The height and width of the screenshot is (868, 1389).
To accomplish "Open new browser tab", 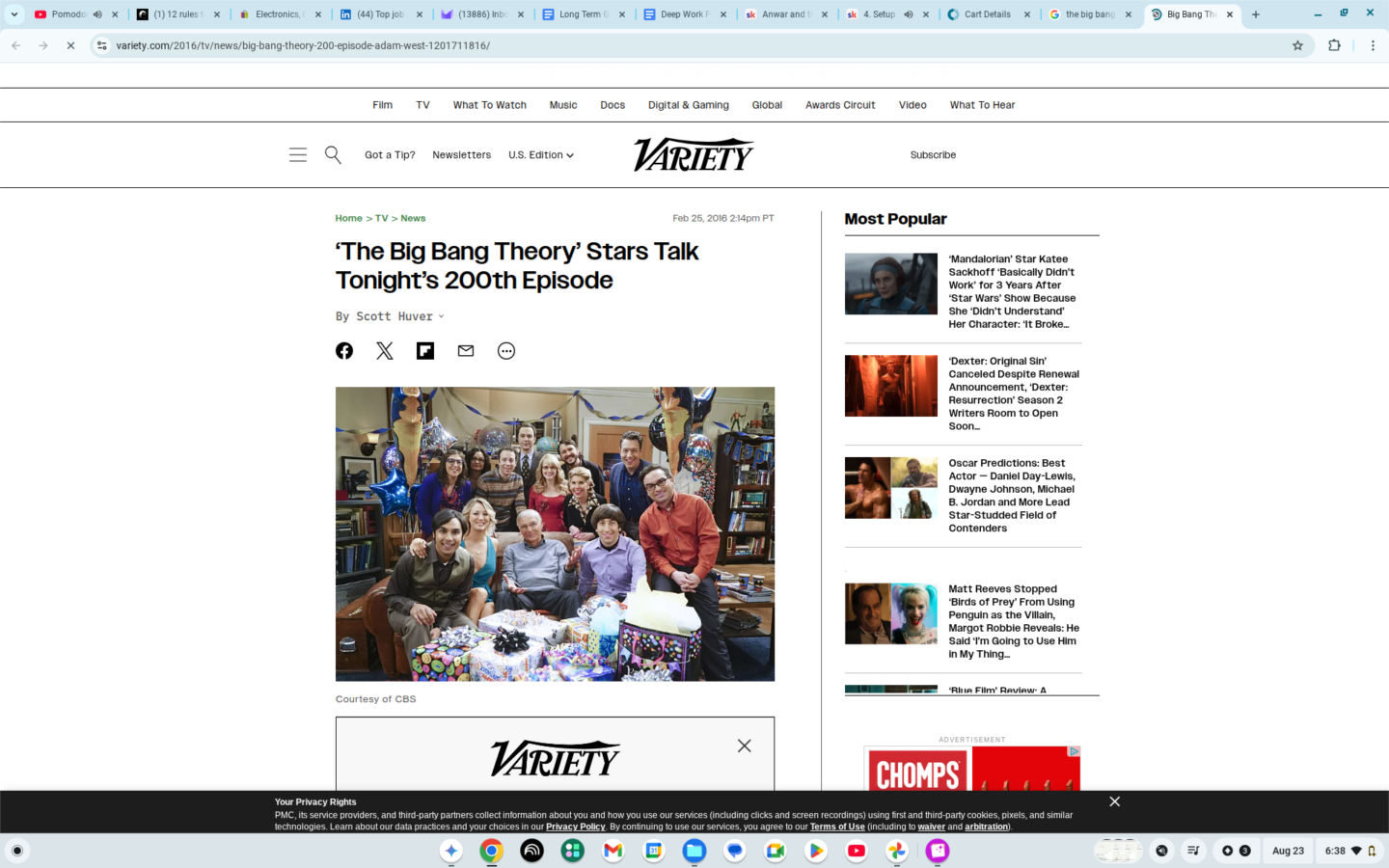I will (x=1256, y=14).
